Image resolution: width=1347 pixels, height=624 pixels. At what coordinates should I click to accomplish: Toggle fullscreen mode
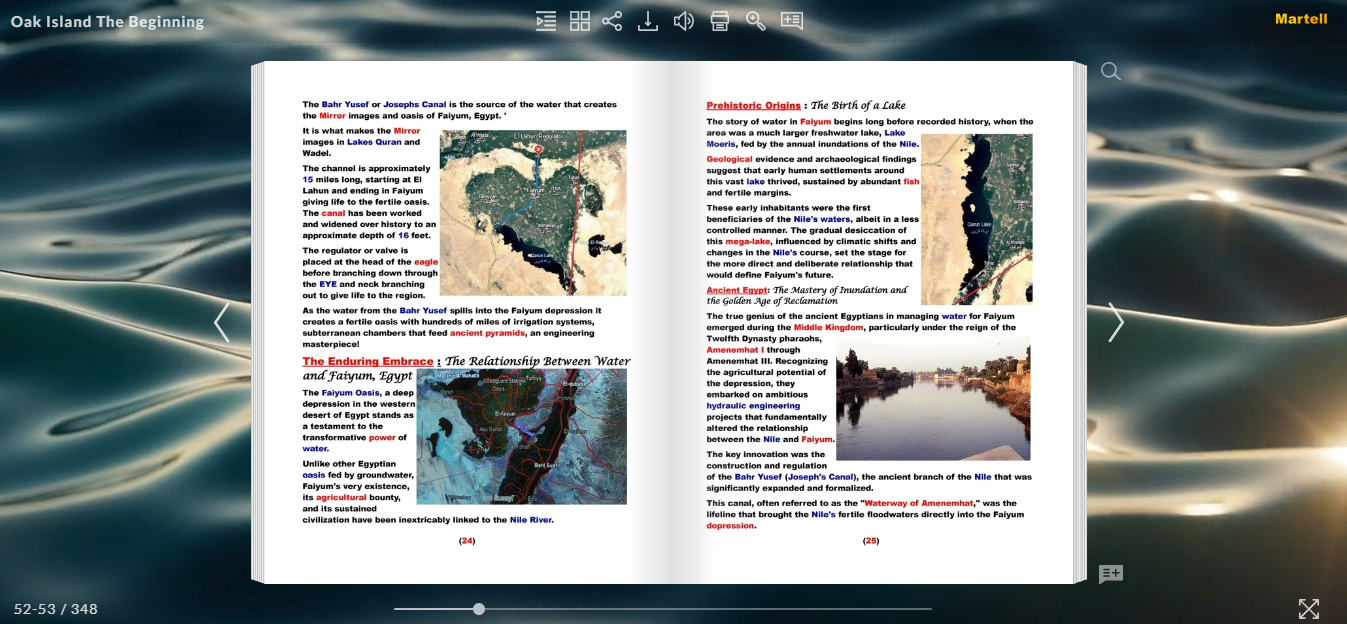click(1308, 608)
